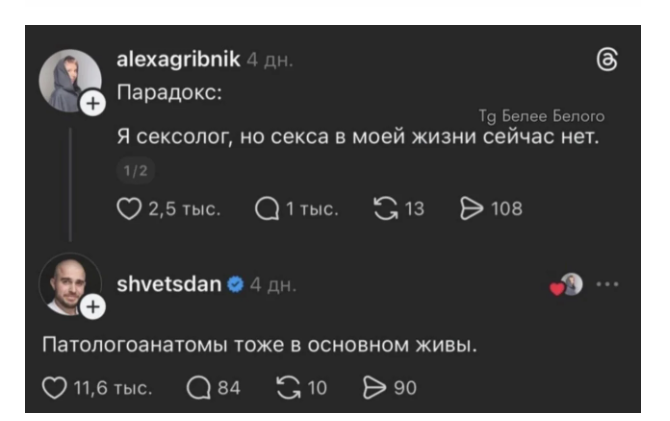Screen dimensions: 670x421
Task: Open comments on alexagribnik's post
Action: (267, 208)
